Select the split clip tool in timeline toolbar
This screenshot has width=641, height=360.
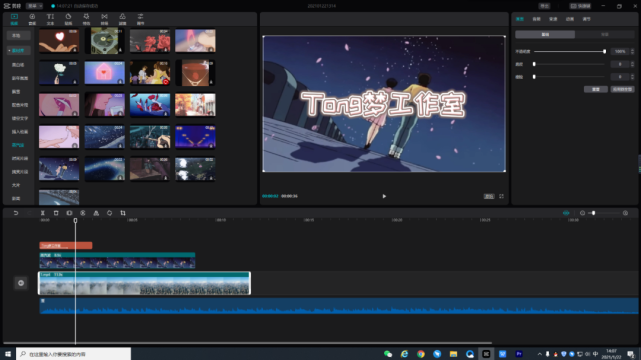click(x=43, y=213)
